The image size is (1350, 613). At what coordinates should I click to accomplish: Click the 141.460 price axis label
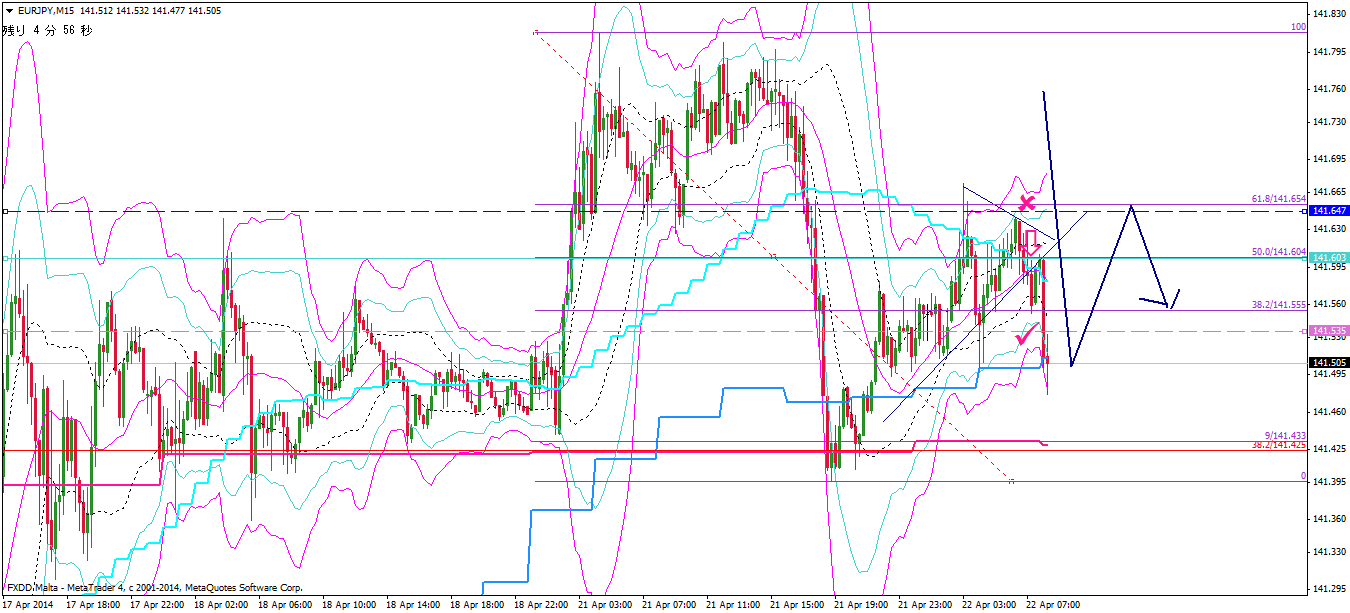(x=1330, y=411)
